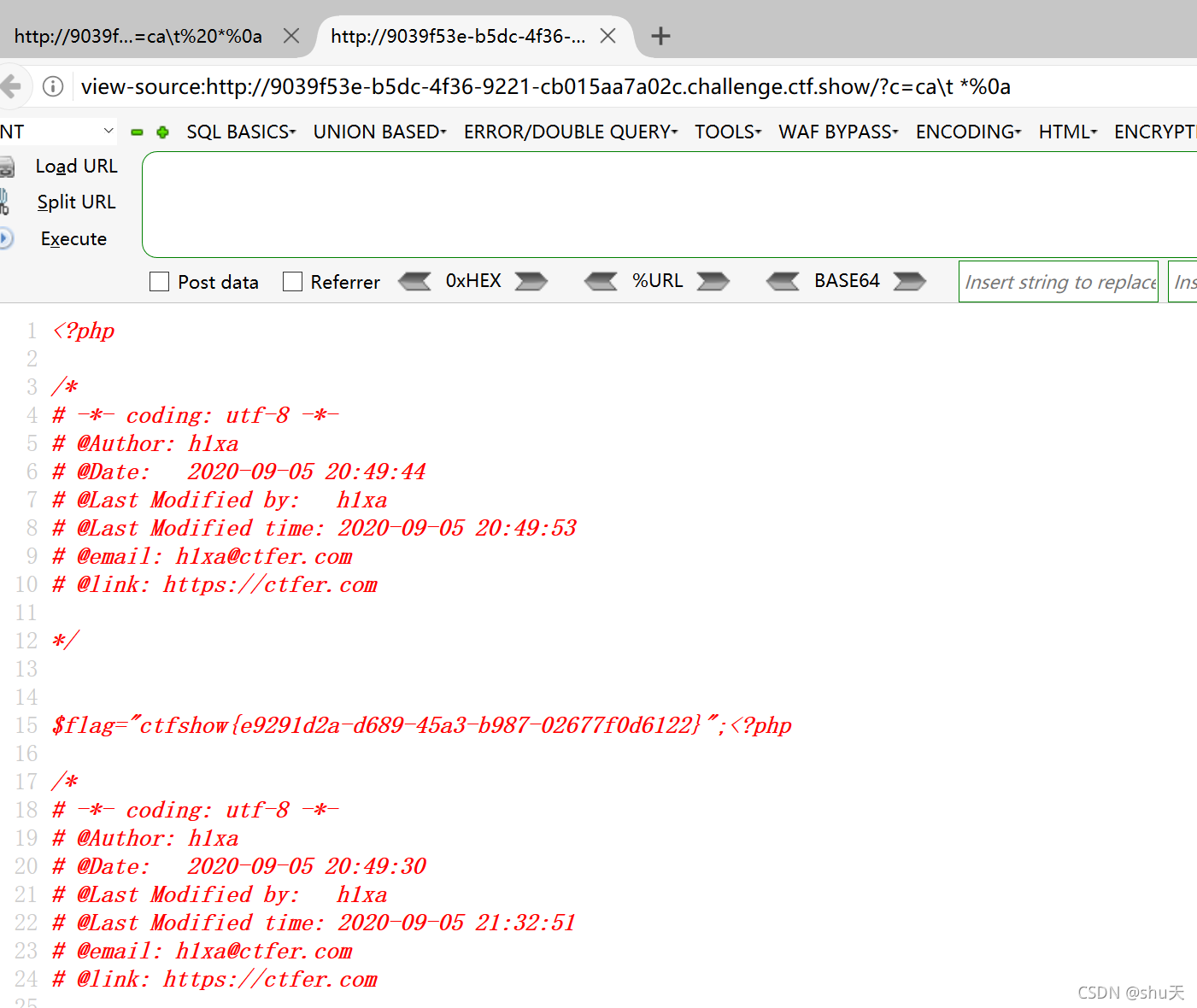Expand the WAF BYPASS menu
This screenshot has height=1008, width=1197.
[x=838, y=132]
